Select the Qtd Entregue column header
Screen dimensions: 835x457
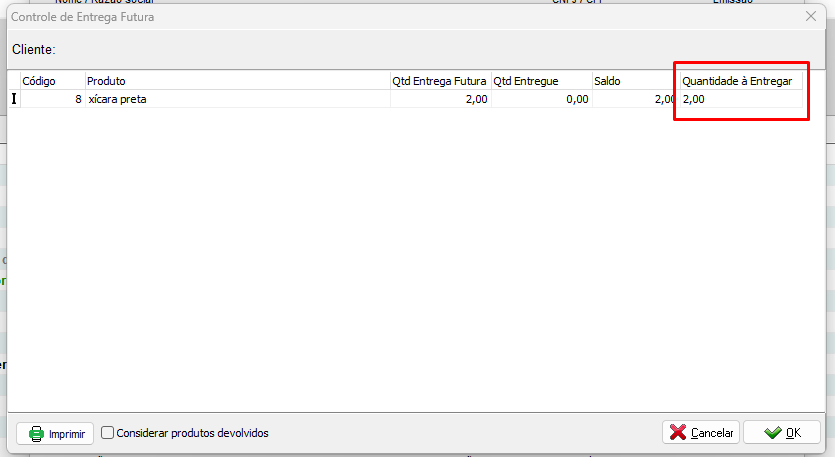point(540,81)
